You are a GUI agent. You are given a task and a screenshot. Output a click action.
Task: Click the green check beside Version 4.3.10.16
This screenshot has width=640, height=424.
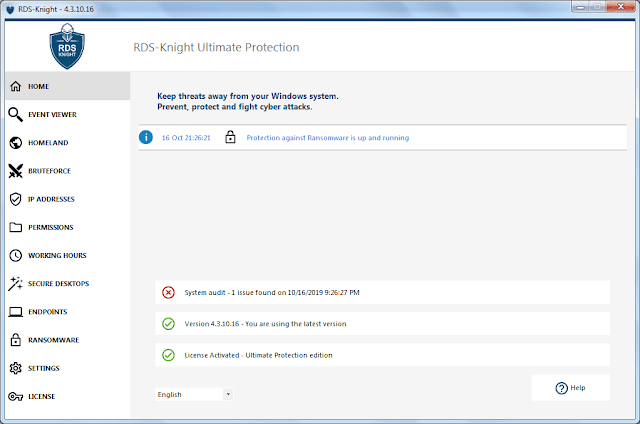(168, 324)
